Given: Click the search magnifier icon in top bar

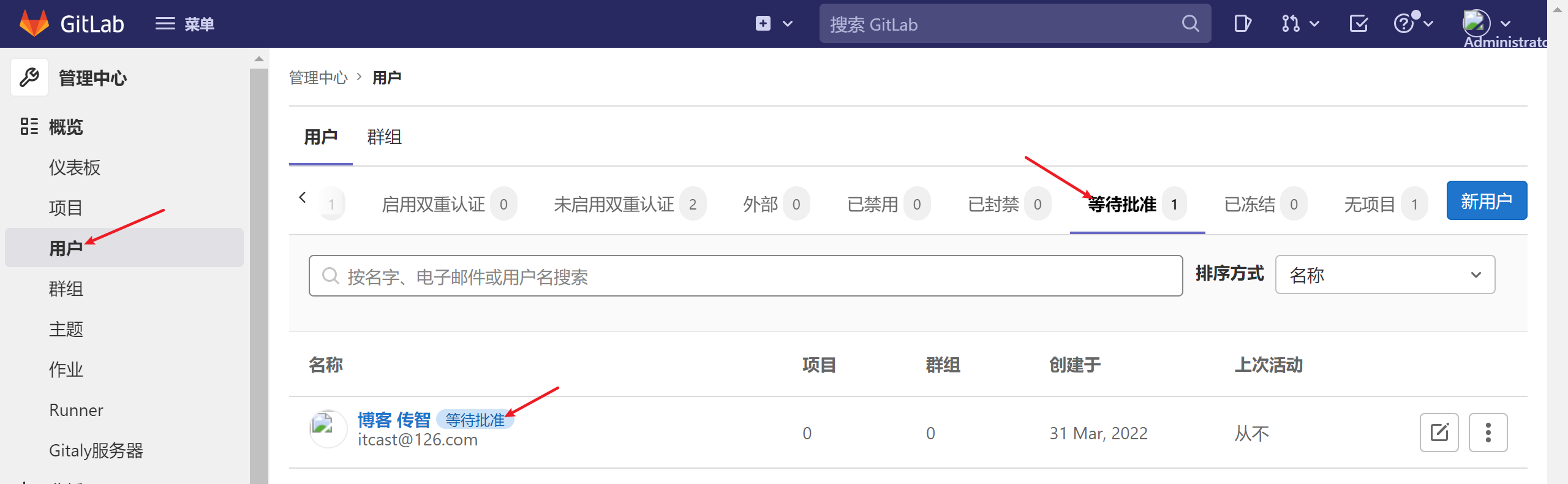Looking at the screenshot, I should (x=1190, y=24).
